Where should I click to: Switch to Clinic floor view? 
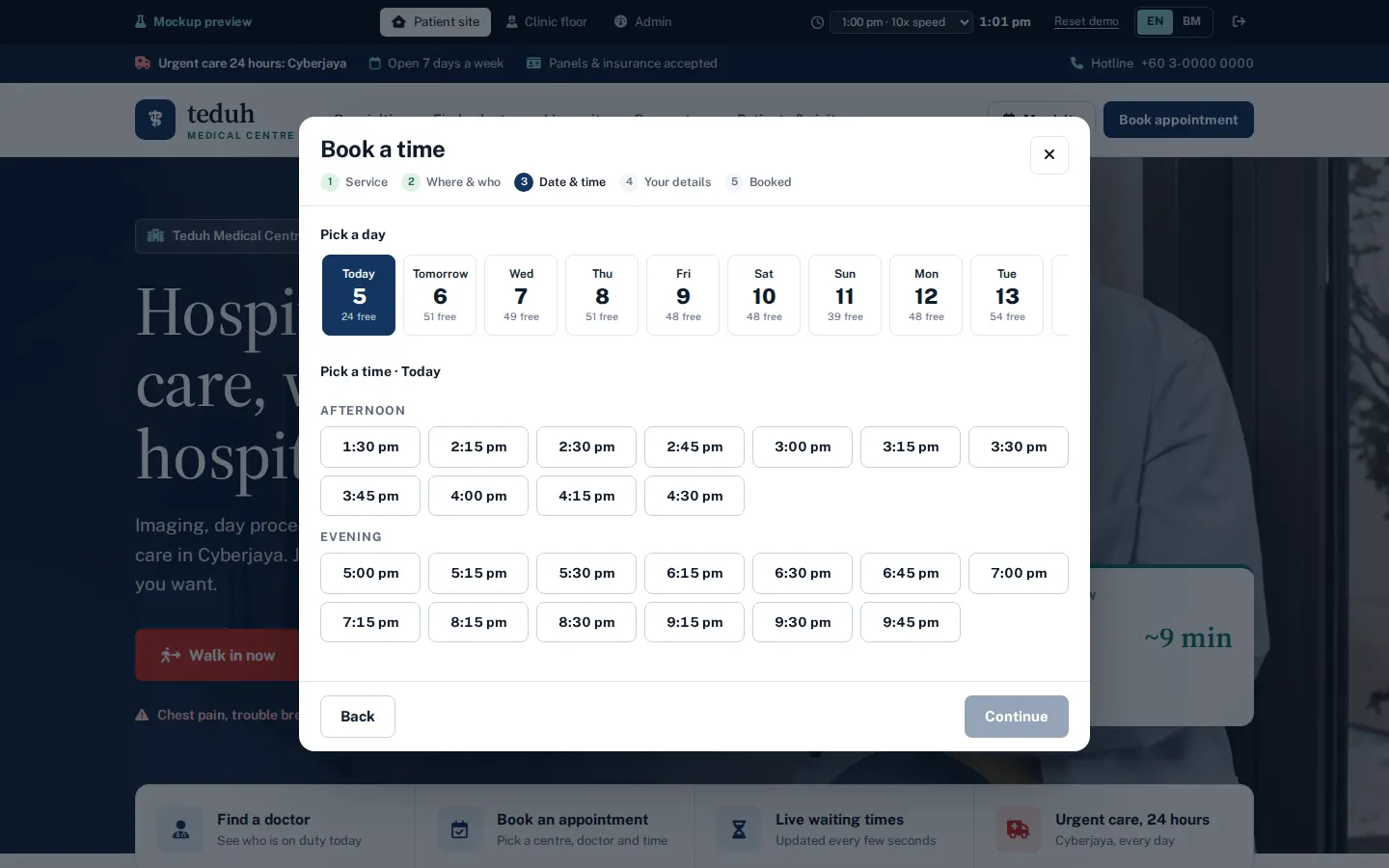coord(546,22)
